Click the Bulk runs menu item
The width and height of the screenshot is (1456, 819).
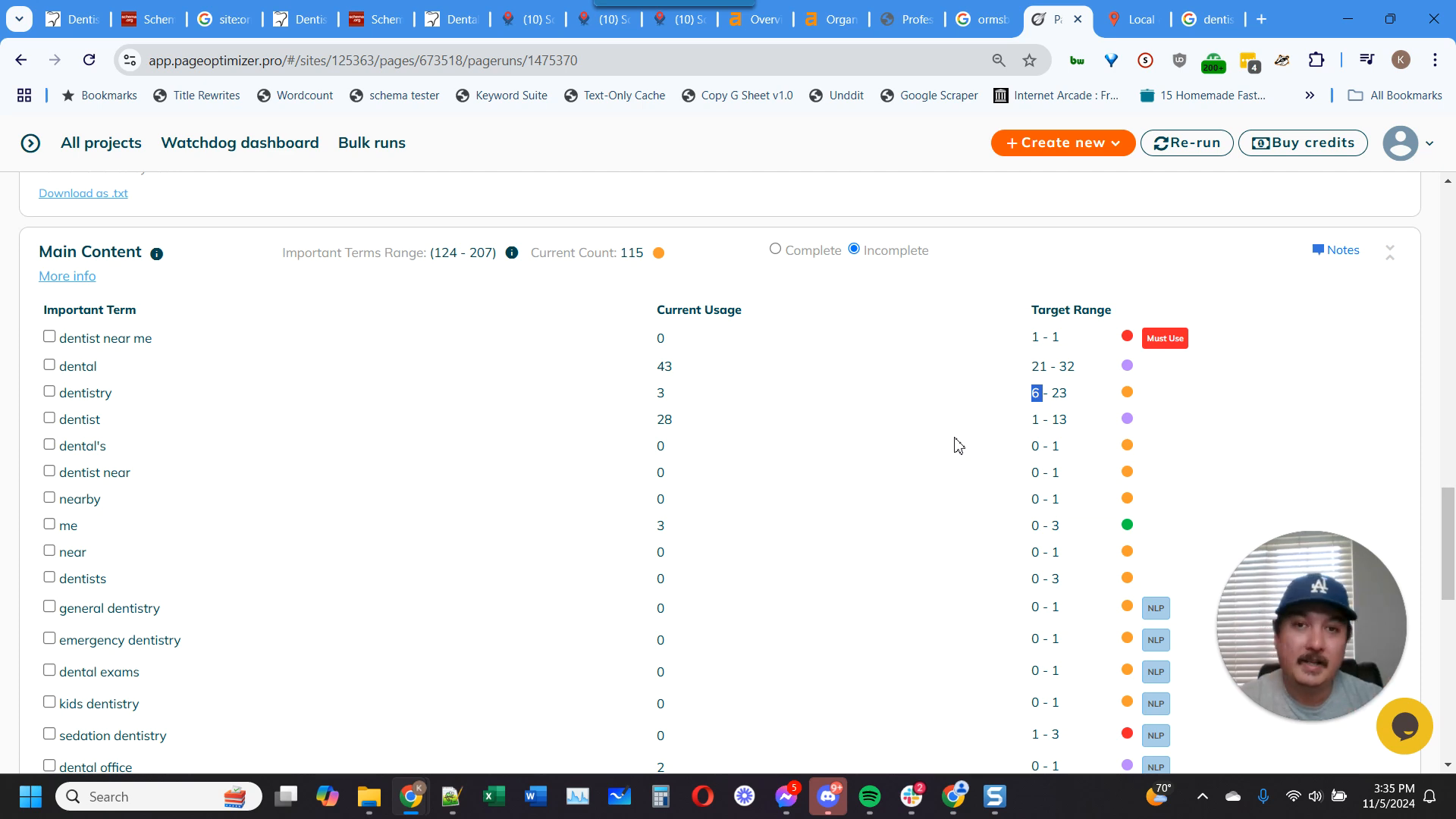[x=371, y=142]
